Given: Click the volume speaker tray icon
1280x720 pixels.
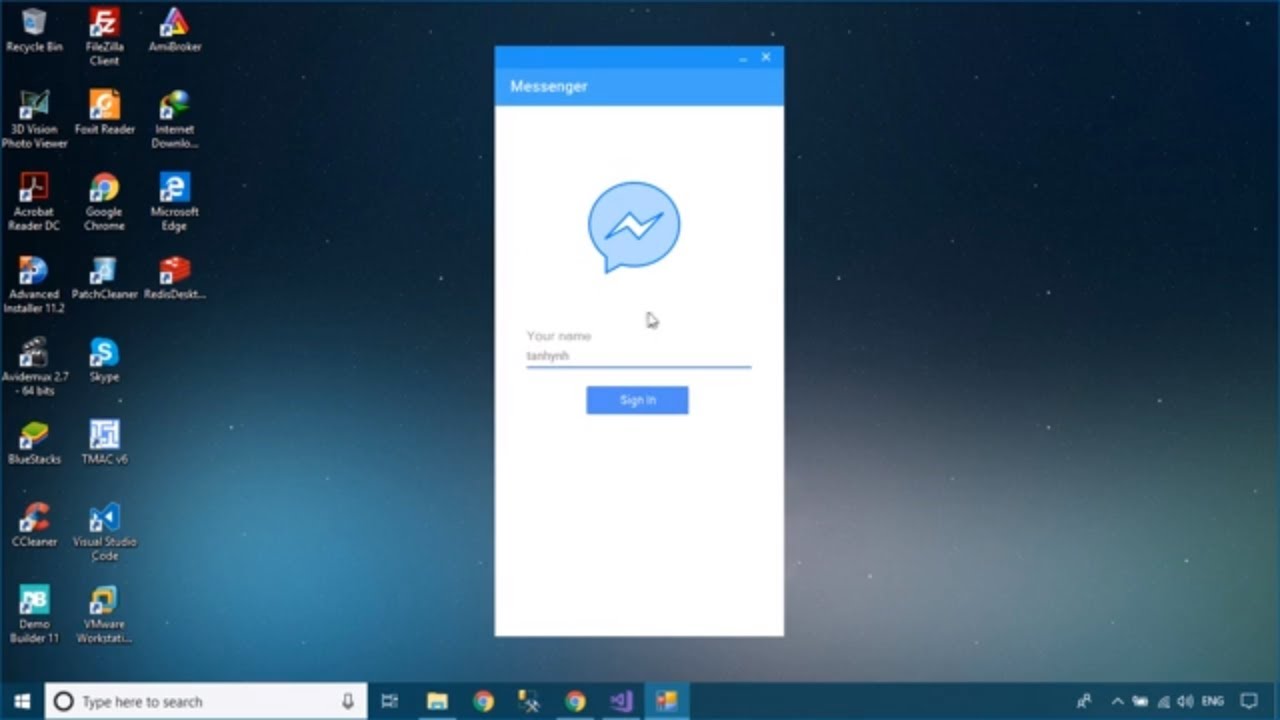Looking at the screenshot, I should tap(1186, 701).
